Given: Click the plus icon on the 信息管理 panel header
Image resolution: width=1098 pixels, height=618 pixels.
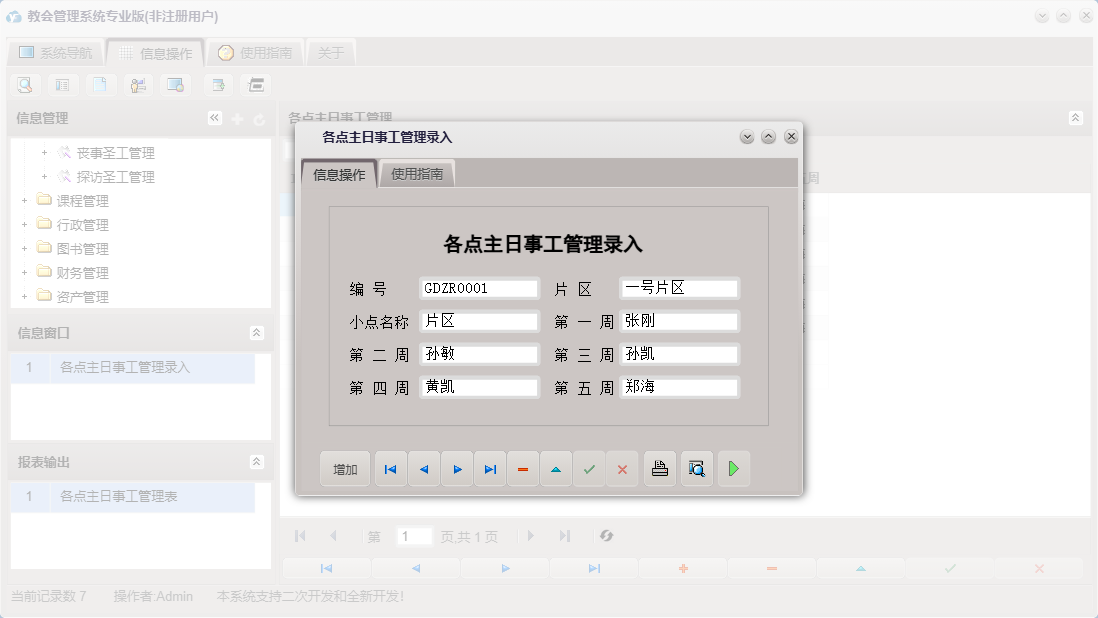Looking at the screenshot, I should (x=235, y=117).
